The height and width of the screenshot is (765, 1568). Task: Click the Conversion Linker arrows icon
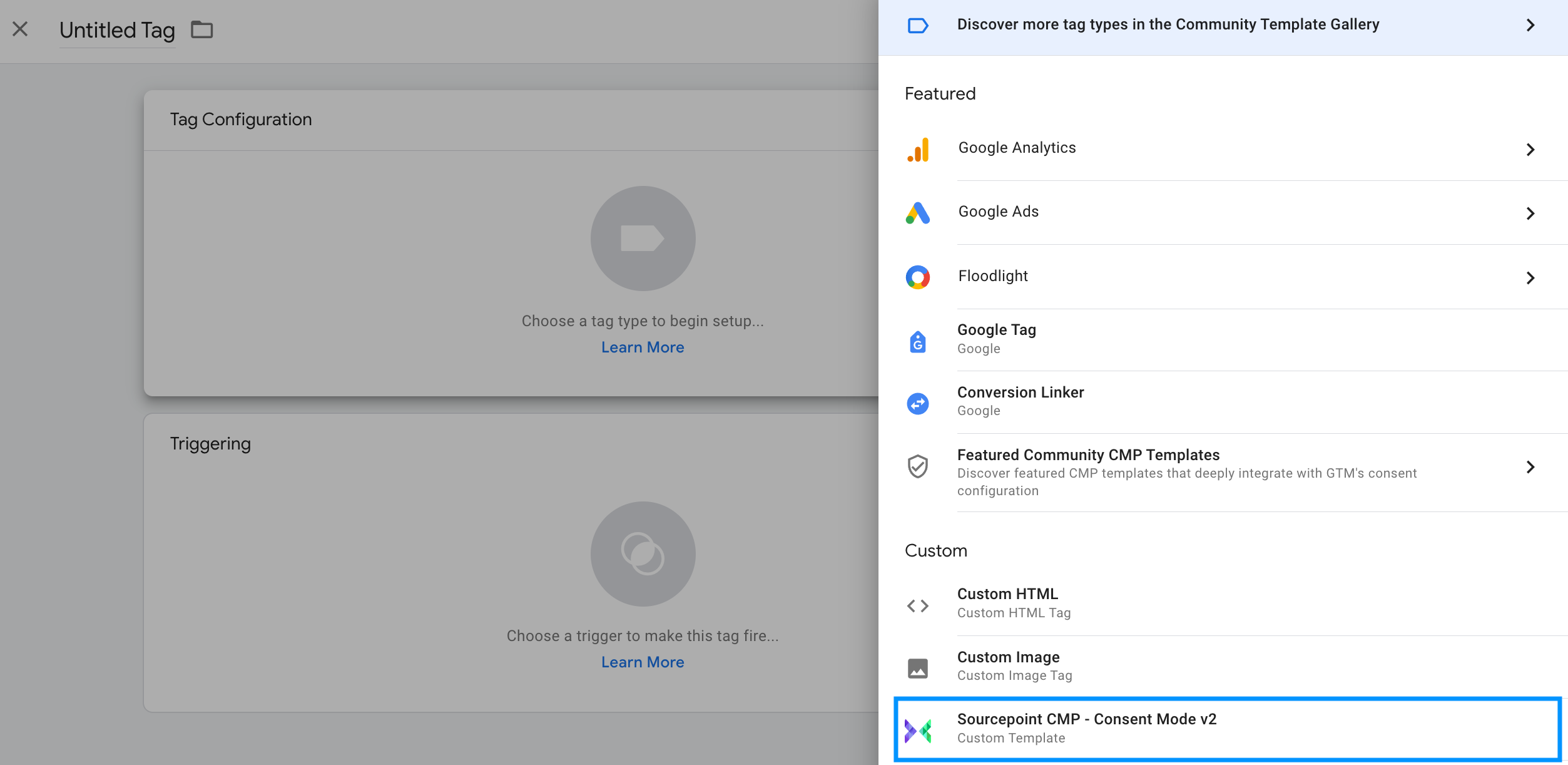(x=918, y=404)
